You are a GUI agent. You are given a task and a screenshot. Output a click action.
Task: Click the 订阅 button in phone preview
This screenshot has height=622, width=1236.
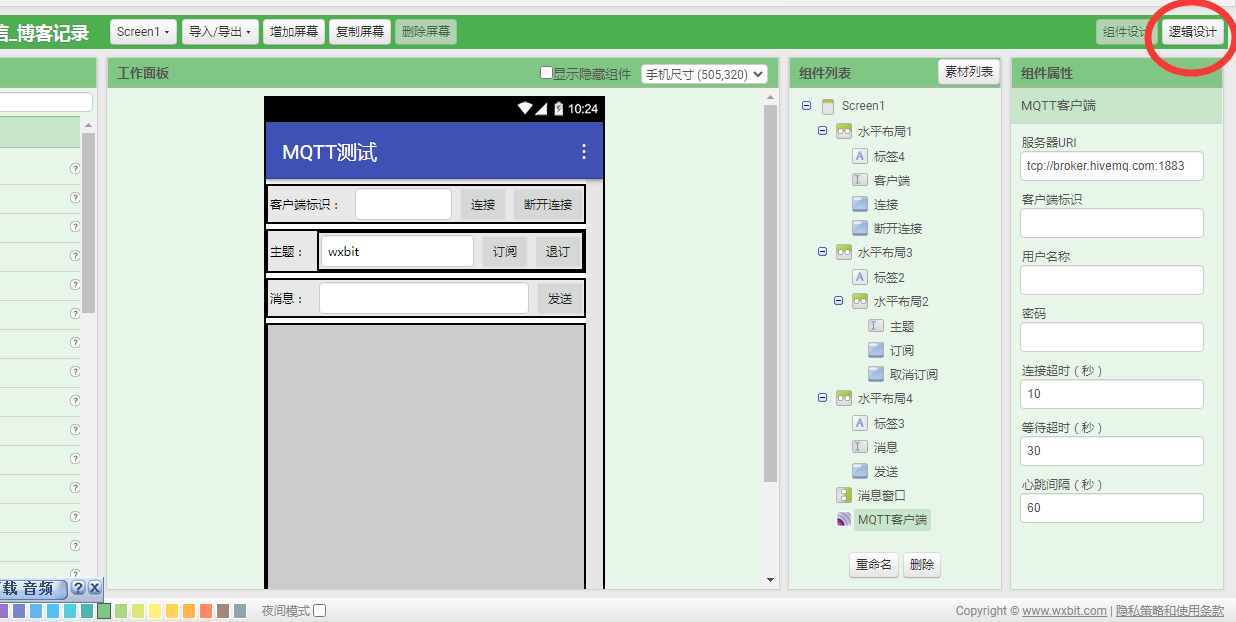pos(505,251)
